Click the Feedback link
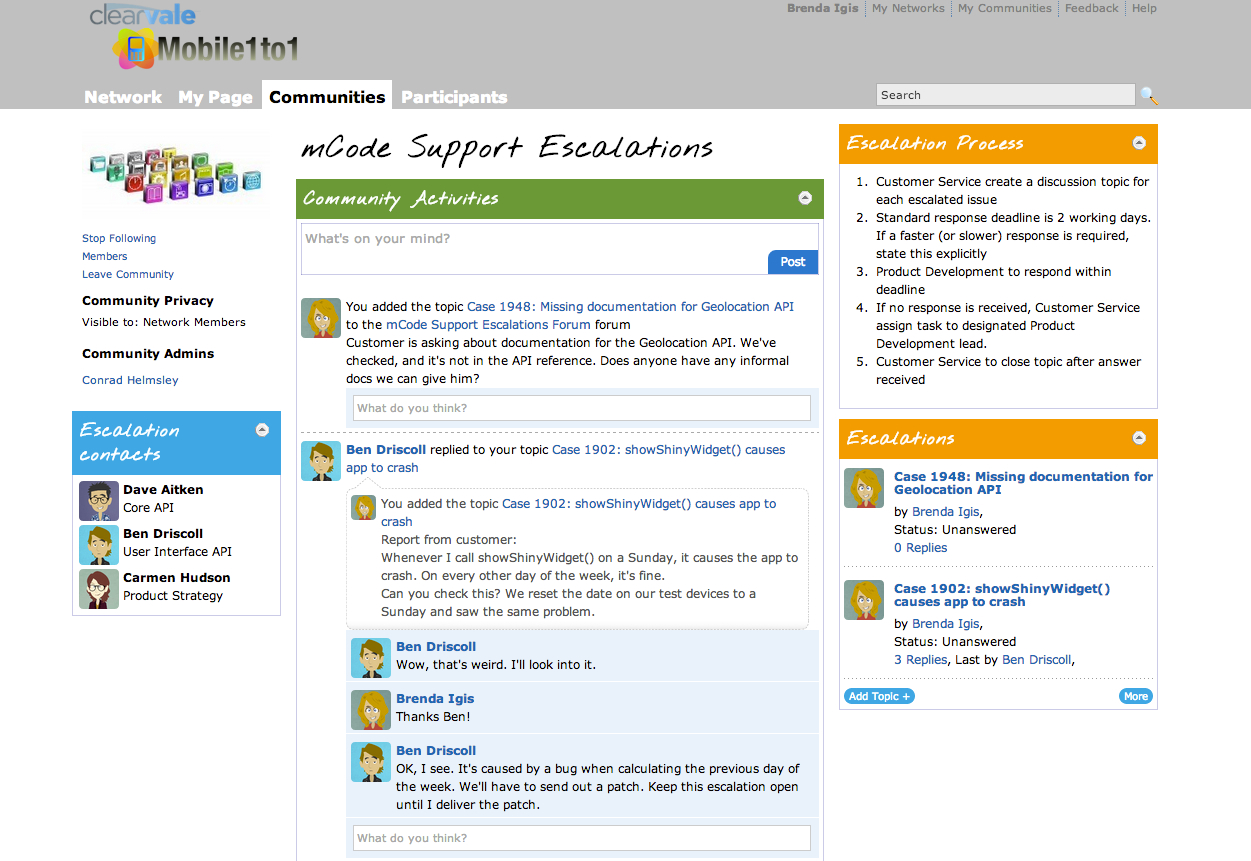1251x861 pixels. click(1092, 8)
